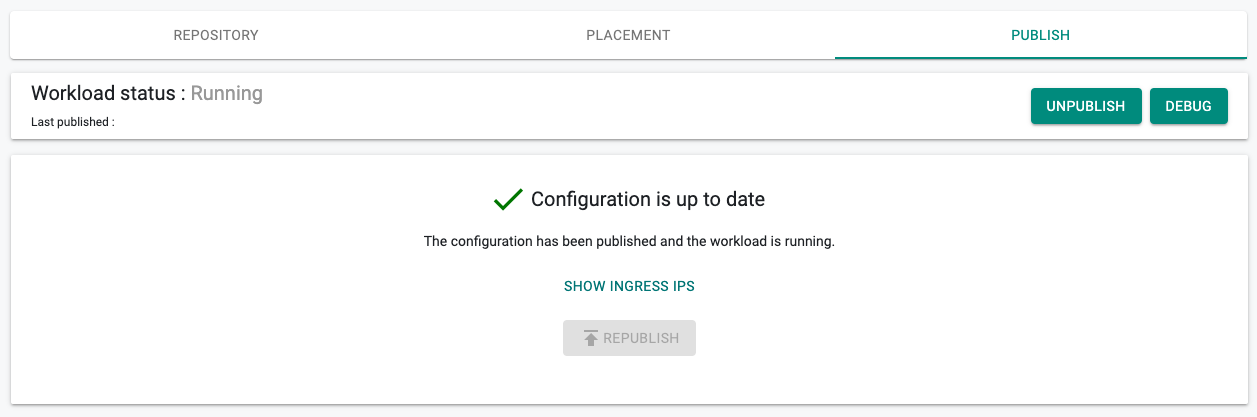Click the 'Configuration is up to date' heading
The height and width of the screenshot is (417, 1257).
pos(648,199)
